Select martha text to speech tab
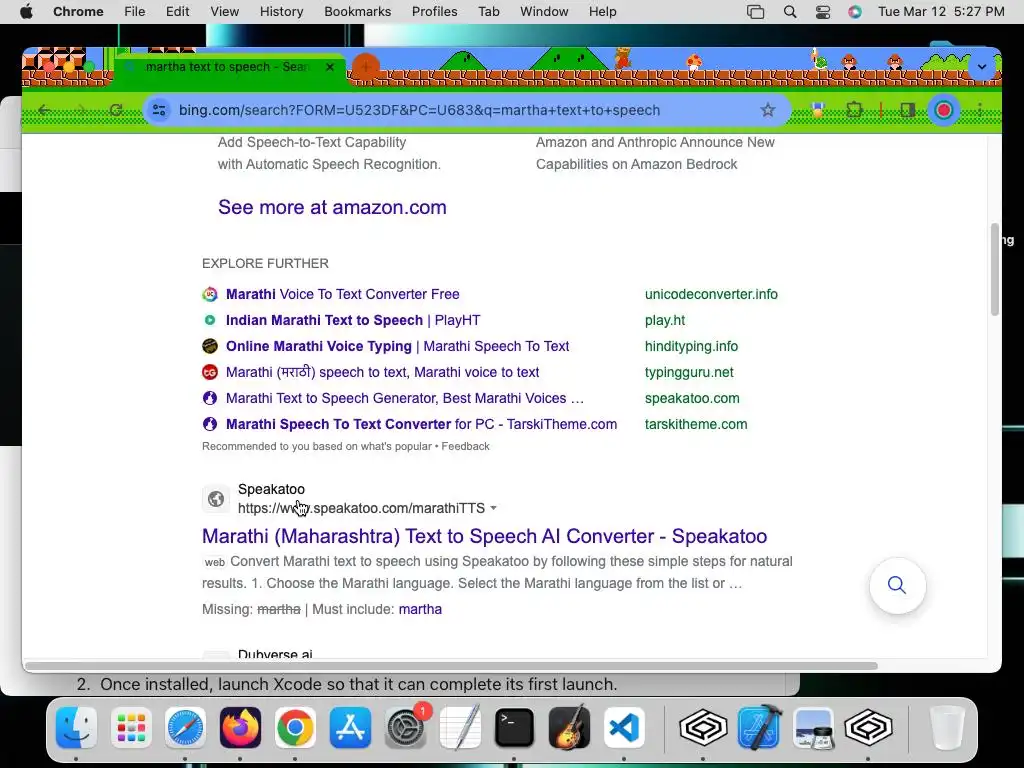 tap(229, 67)
